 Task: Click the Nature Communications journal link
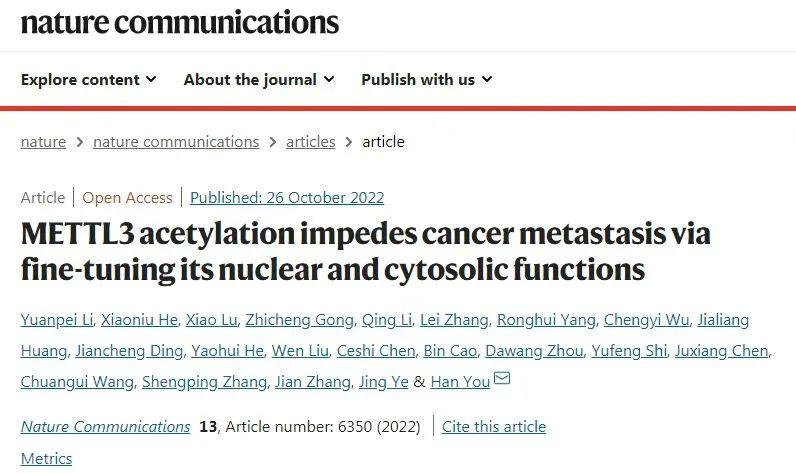[105, 426]
